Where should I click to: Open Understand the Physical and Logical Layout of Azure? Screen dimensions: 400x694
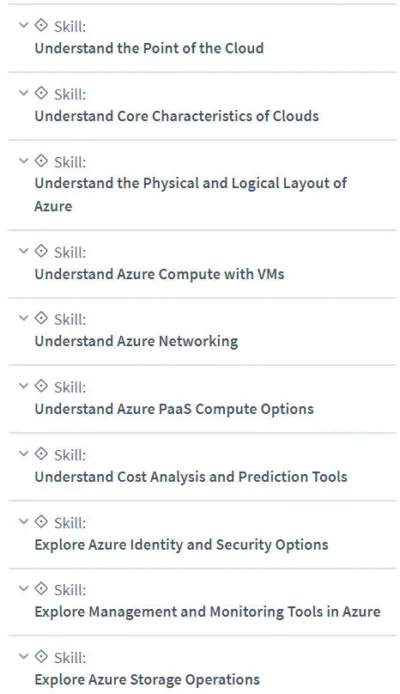pos(191,194)
